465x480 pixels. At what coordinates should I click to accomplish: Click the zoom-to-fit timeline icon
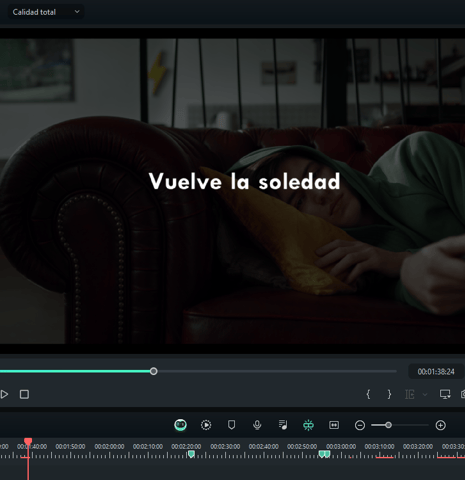coord(334,425)
